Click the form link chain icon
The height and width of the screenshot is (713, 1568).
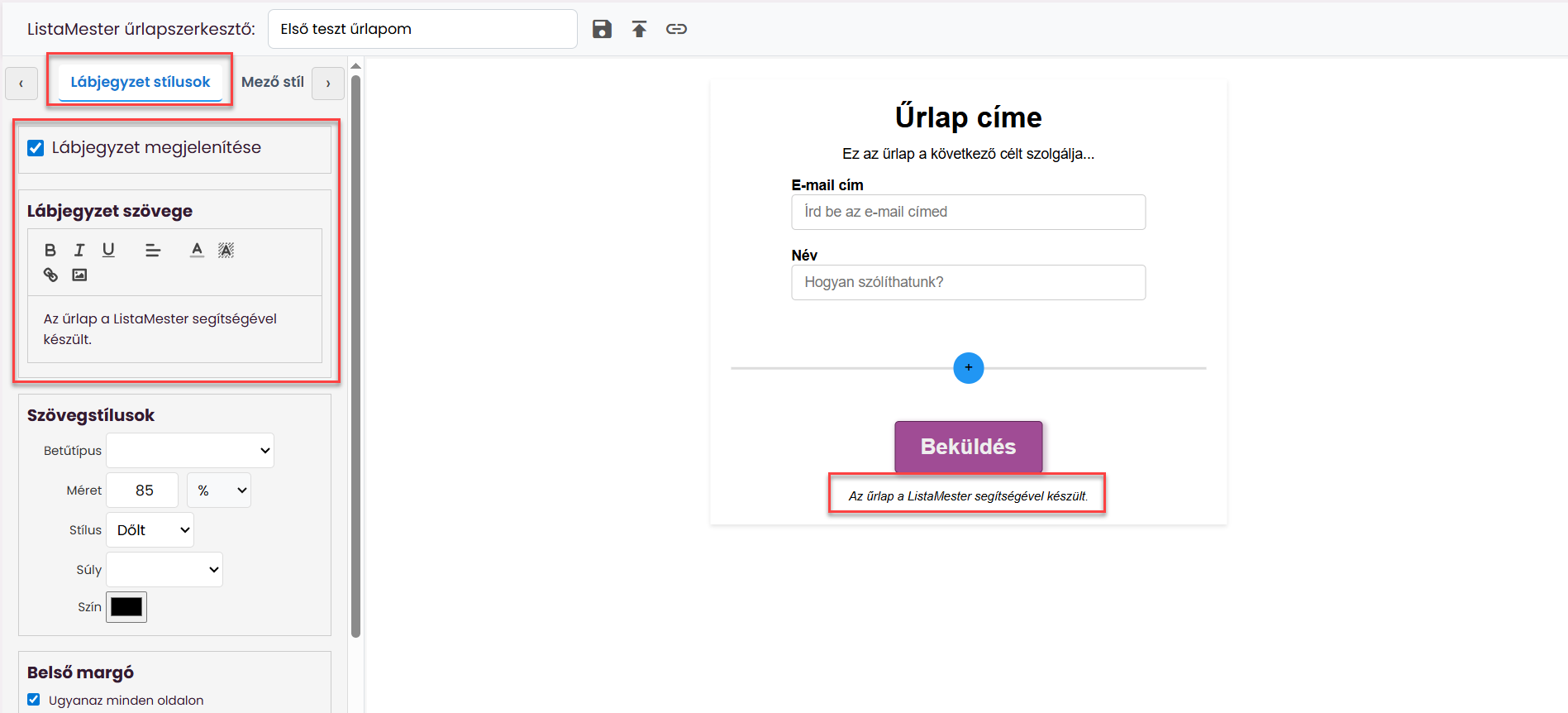pyautogui.click(x=676, y=29)
